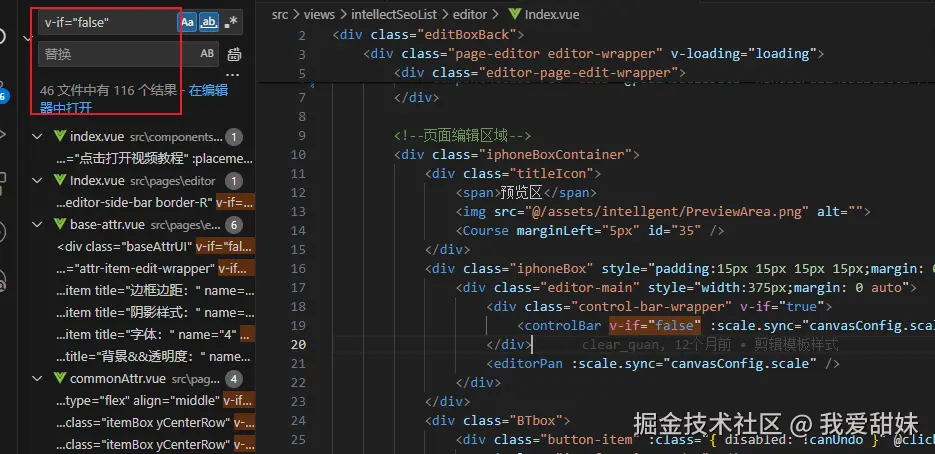Click the intellectSeoList breadcrumb segment
The width and height of the screenshot is (935, 454).
(x=400, y=15)
